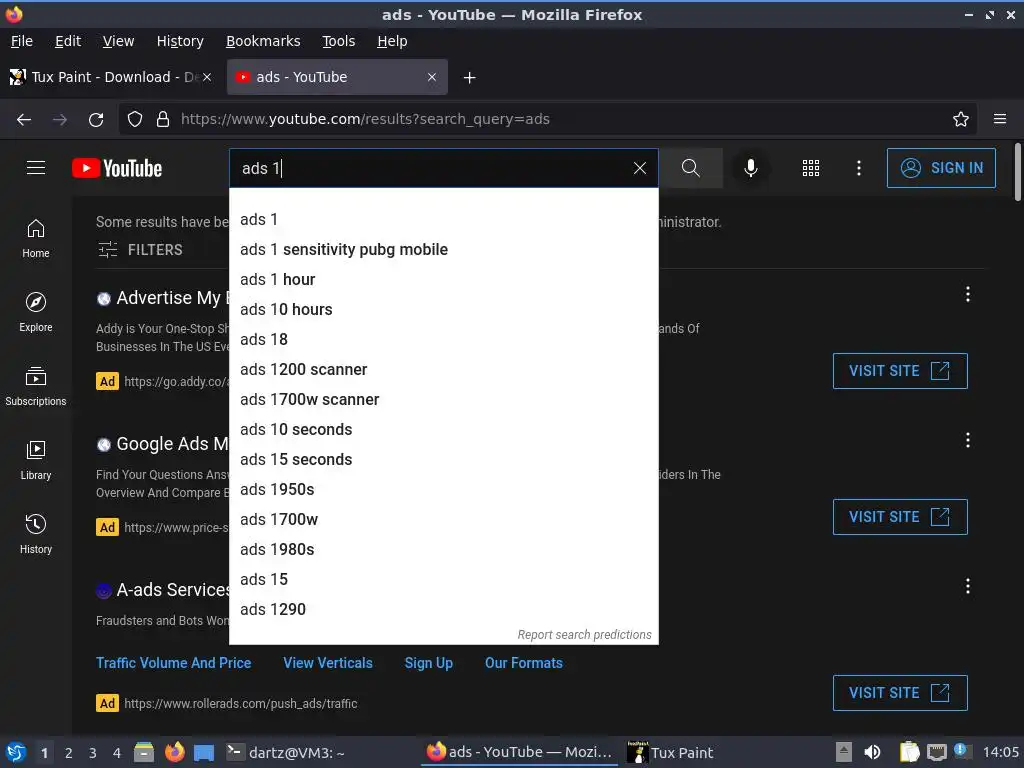Open the YouTube hamburger guide menu
The width and height of the screenshot is (1024, 768).
pyautogui.click(x=36, y=168)
